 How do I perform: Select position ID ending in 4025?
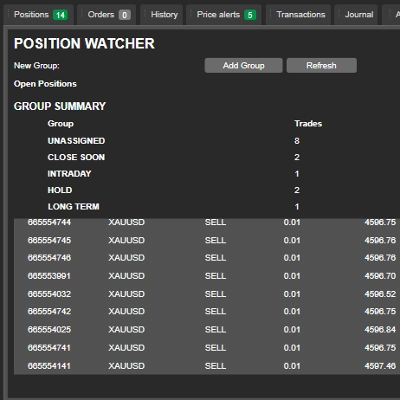click(49, 330)
